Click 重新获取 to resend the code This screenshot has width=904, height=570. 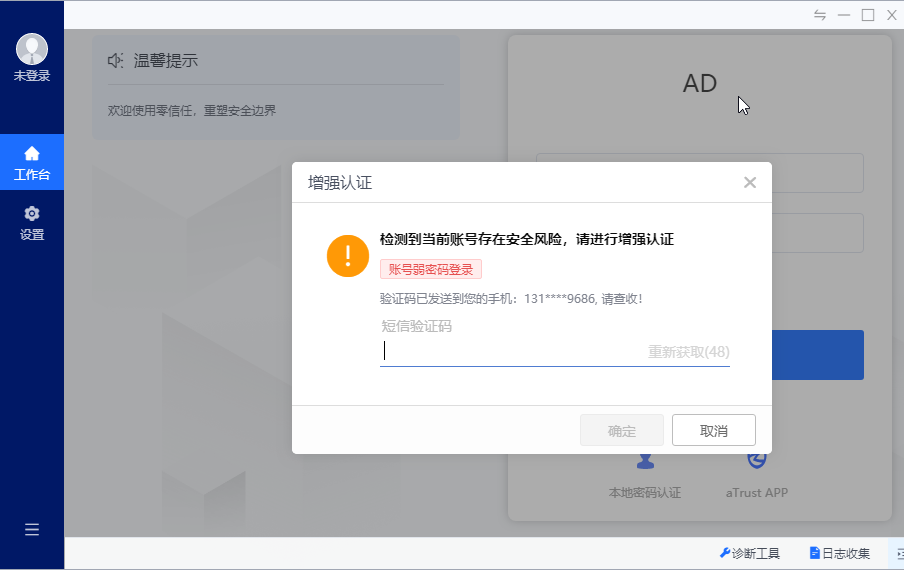(688, 352)
